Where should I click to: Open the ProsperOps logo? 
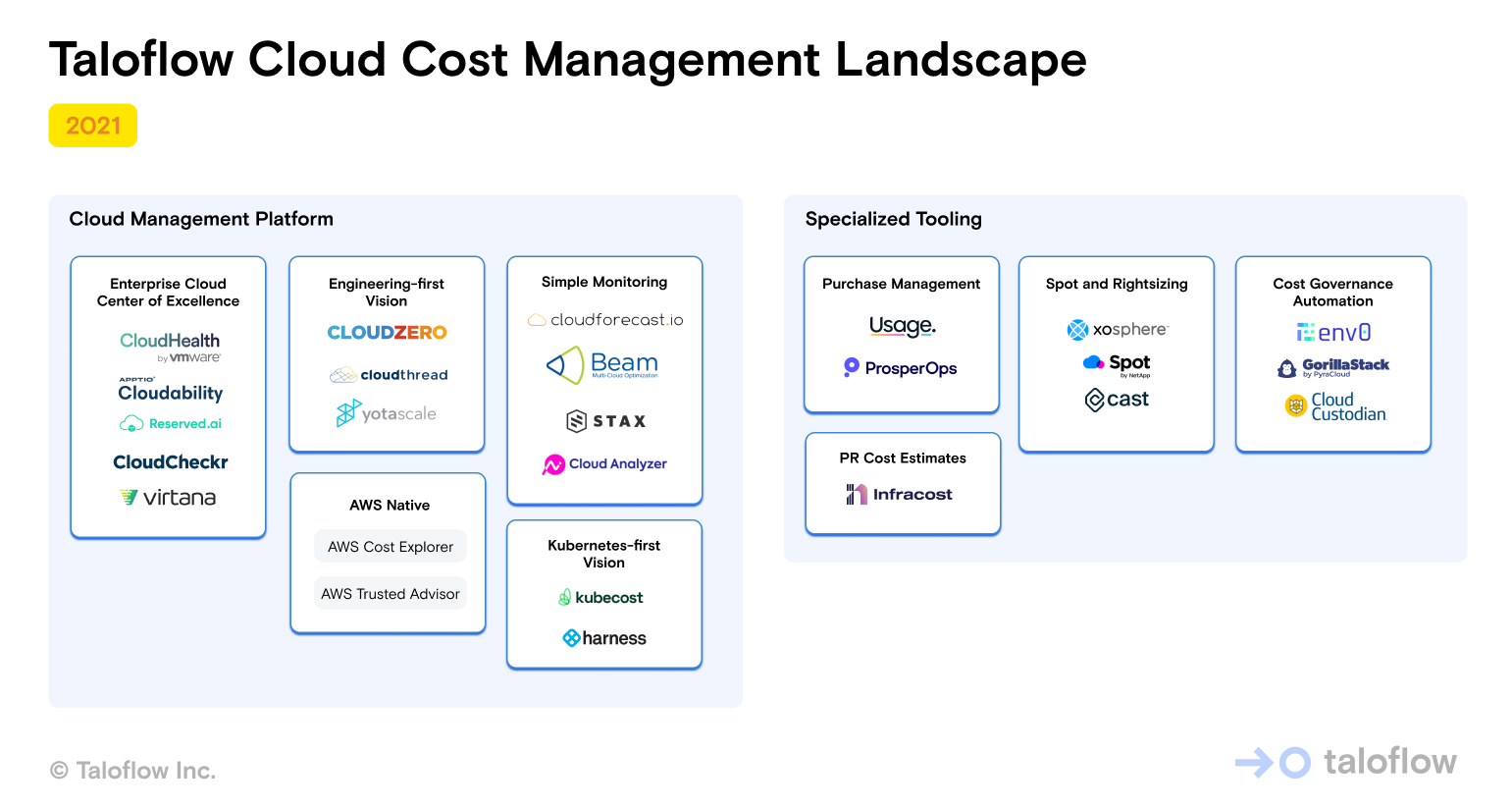(901, 368)
